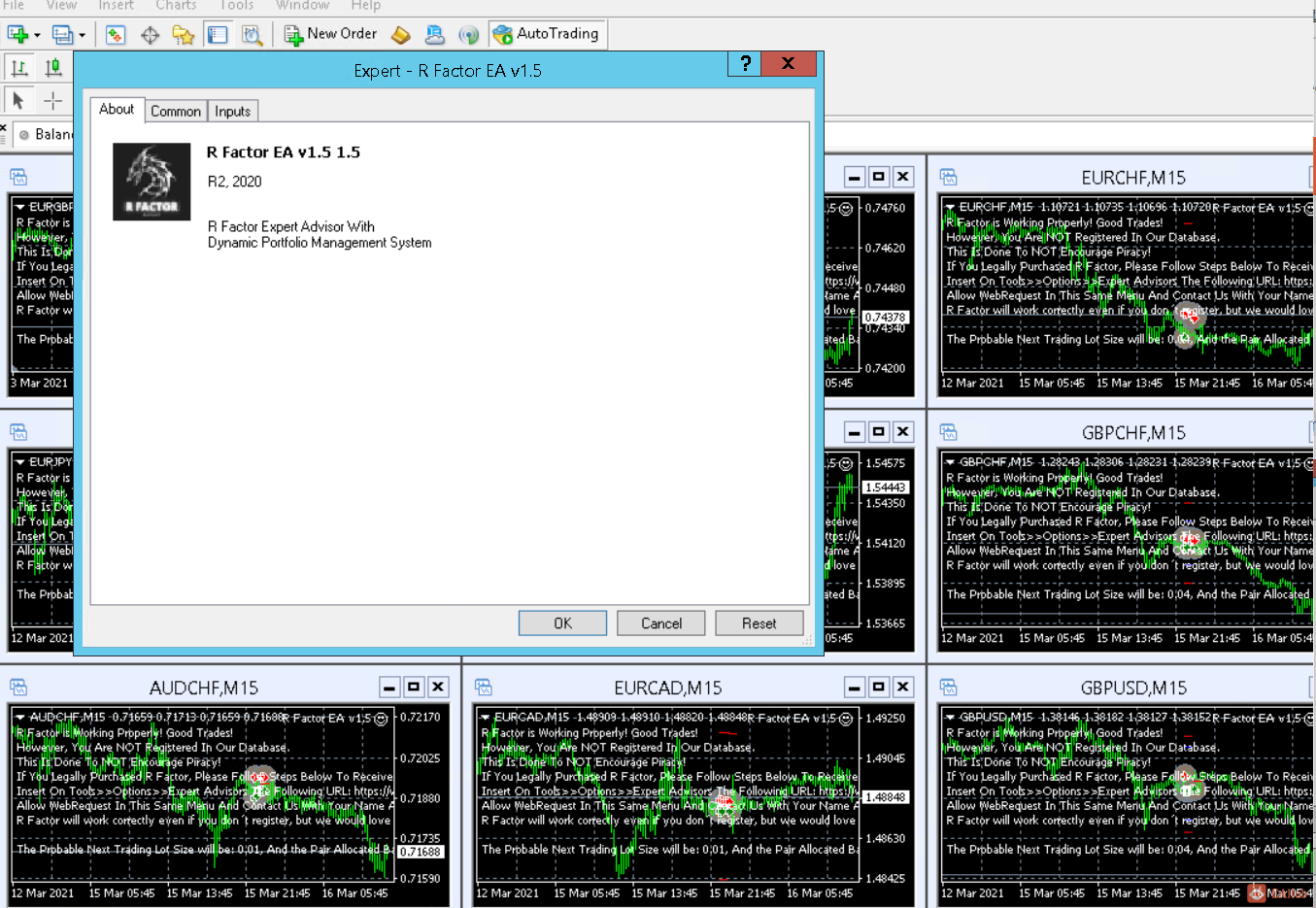This screenshot has height=908, width=1316.
Task: Open the View menu
Action: [x=61, y=5]
